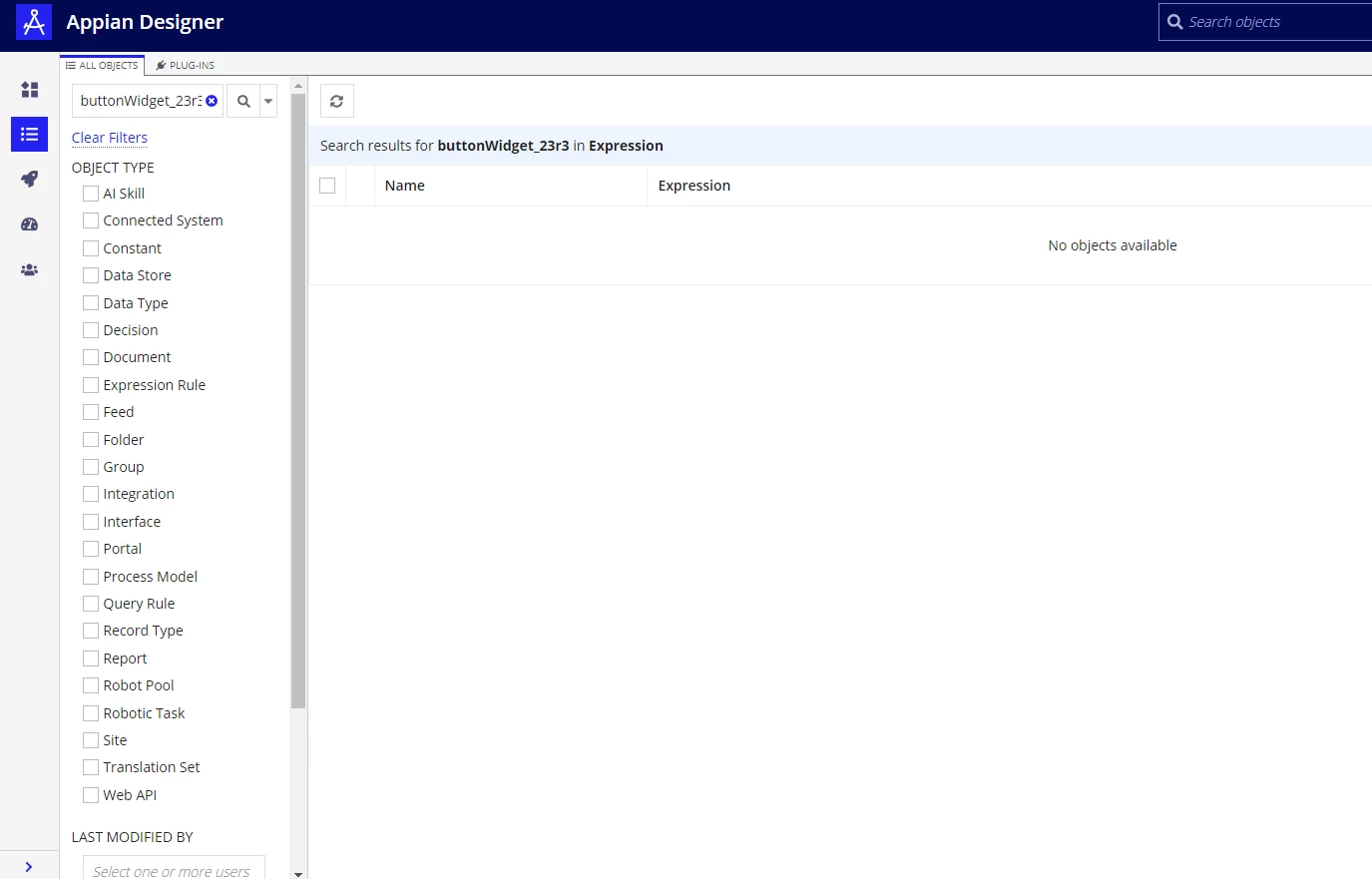Select the Data Store checkbox
1372x879 pixels.
tap(91, 275)
